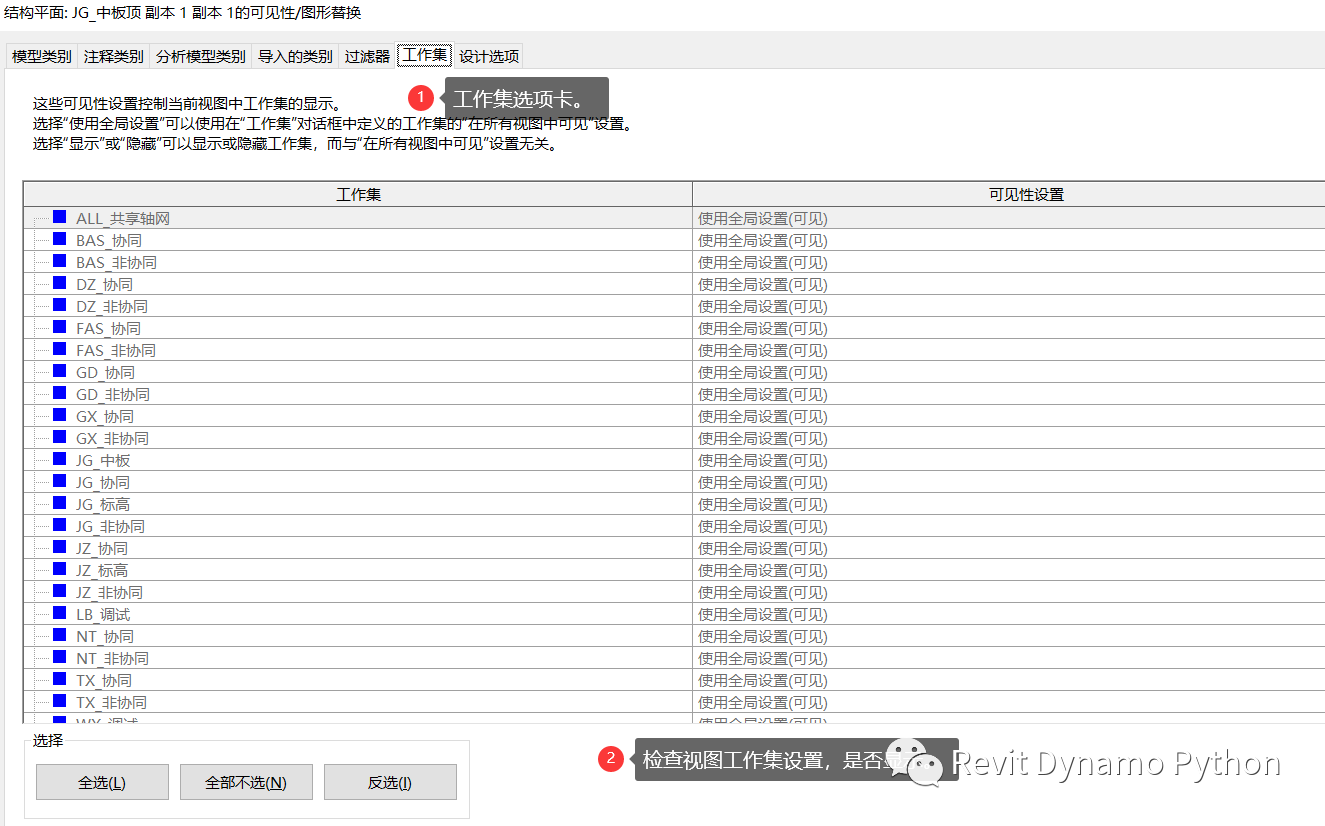Click the 使用全局设置(可见) cell for DZ_协同

pyautogui.click(x=1009, y=284)
